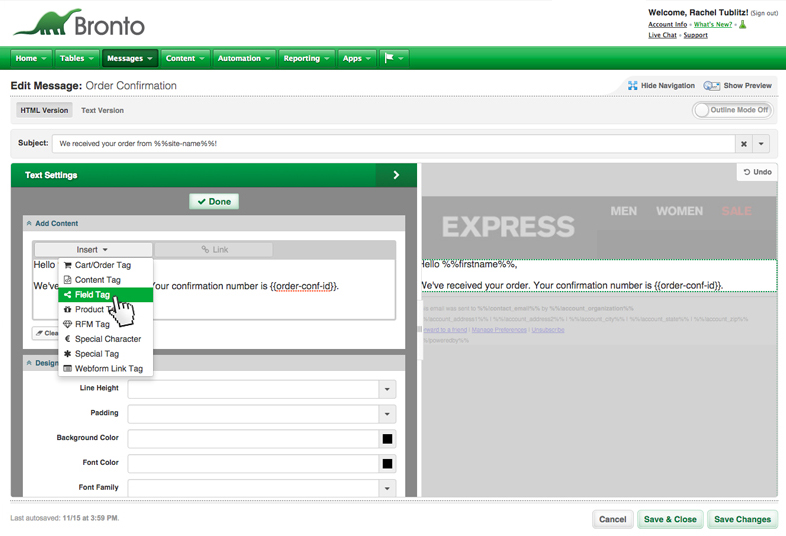Open the Background Color swatch
Viewport: 786px width, 536px height.
coord(387,438)
